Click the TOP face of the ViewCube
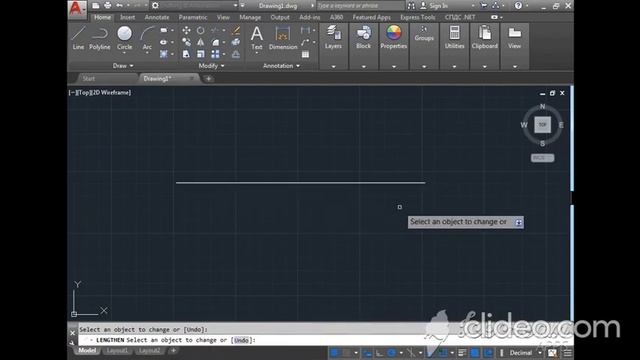The height and width of the screenshot is (360, 640). tap(542, 124)
